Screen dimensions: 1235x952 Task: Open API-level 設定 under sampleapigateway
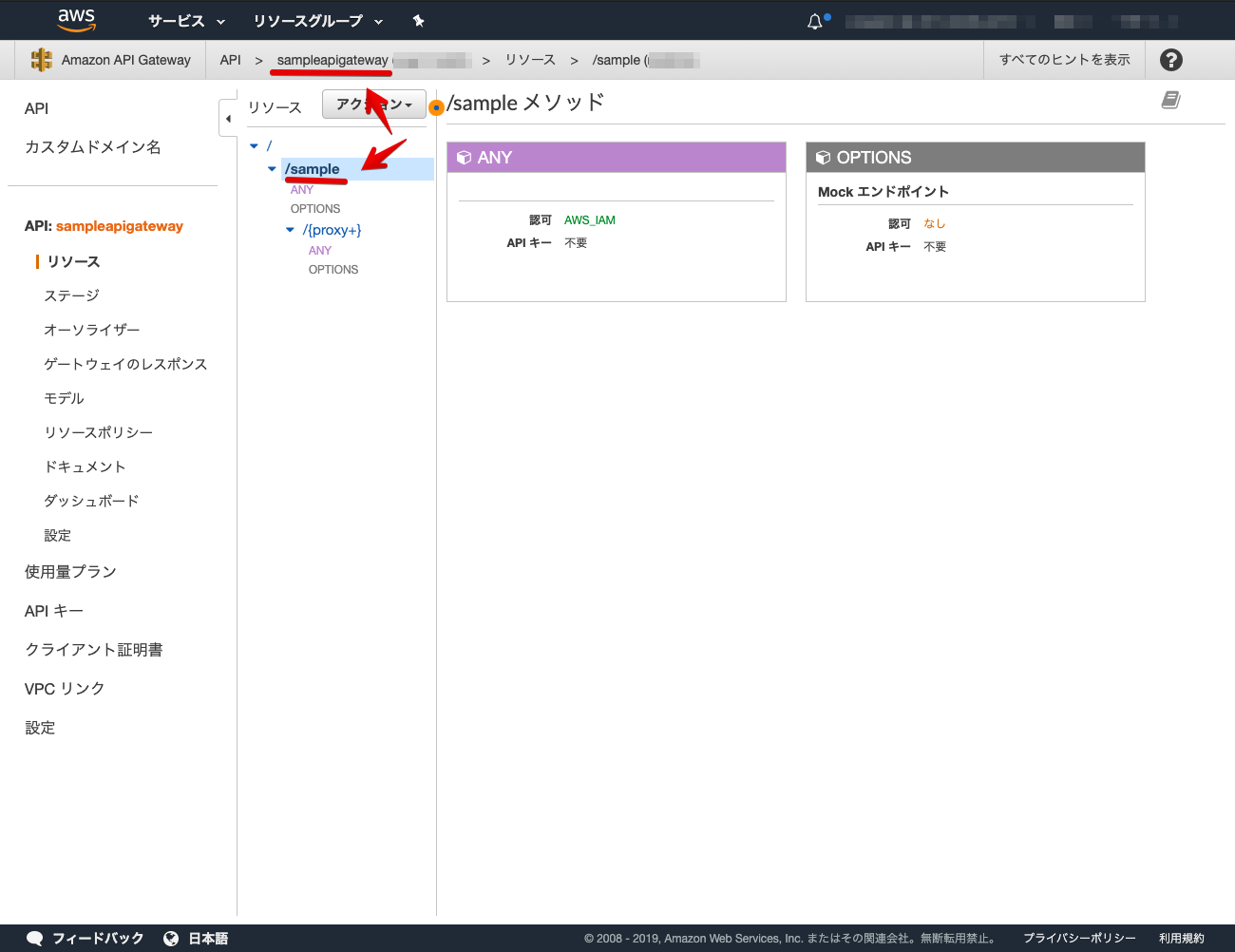pos(57,535)
